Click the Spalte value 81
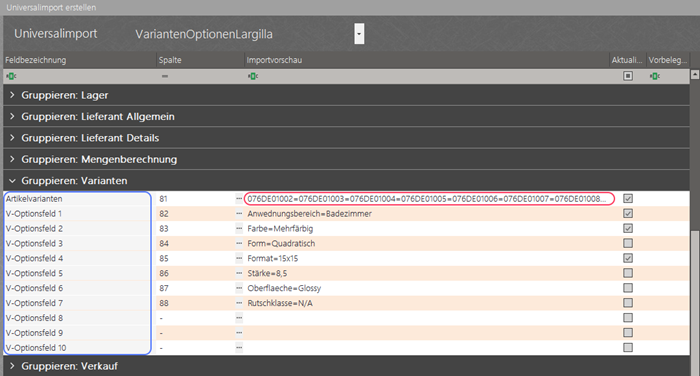Viewport: 700px width, 376px height. pyautogui.click(x=163, y=199)
